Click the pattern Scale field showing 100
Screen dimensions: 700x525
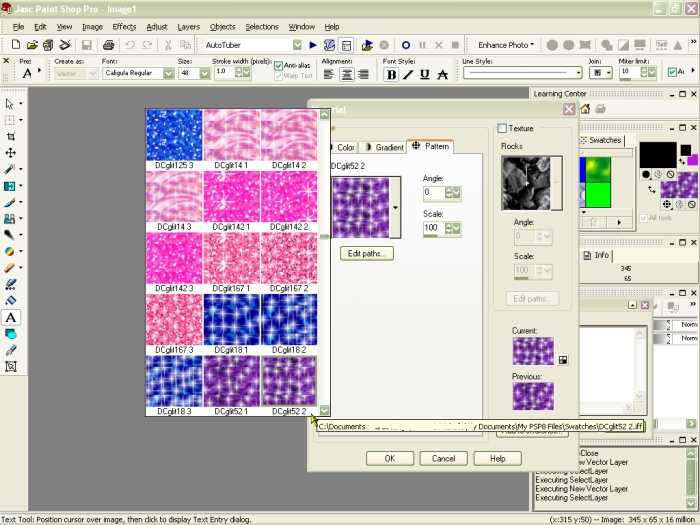pyautogui.click(x=434, y=229)
